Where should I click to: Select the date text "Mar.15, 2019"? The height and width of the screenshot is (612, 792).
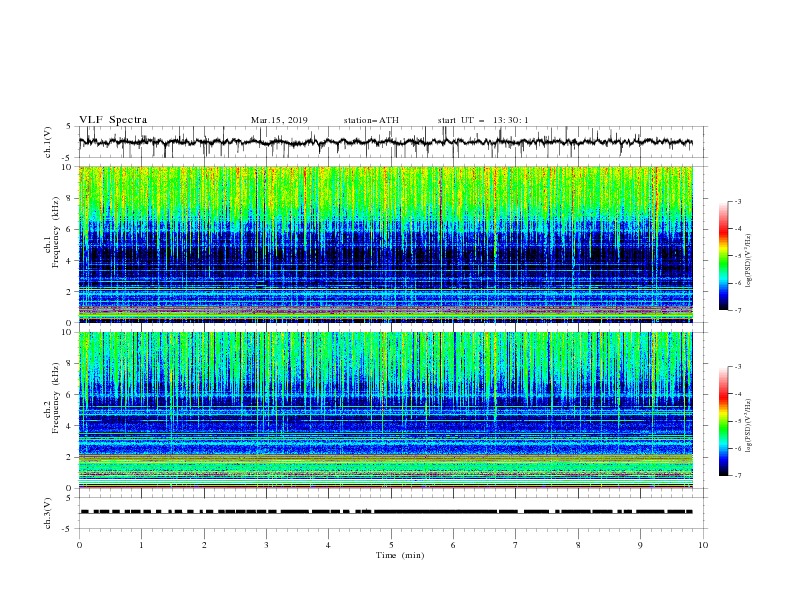pyautogui.click(x=279, y=120)
